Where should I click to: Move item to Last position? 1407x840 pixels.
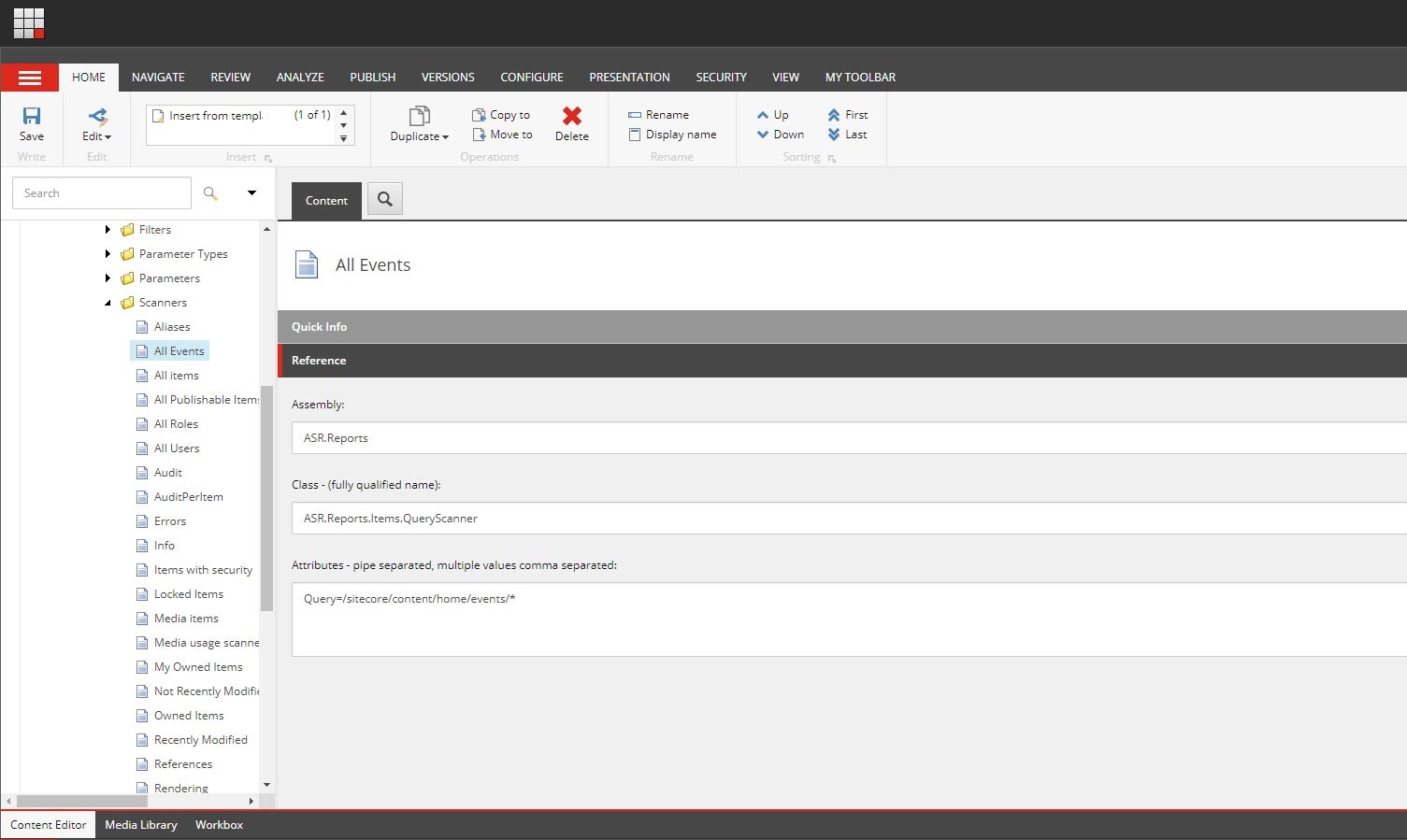[x=847, y=135]
